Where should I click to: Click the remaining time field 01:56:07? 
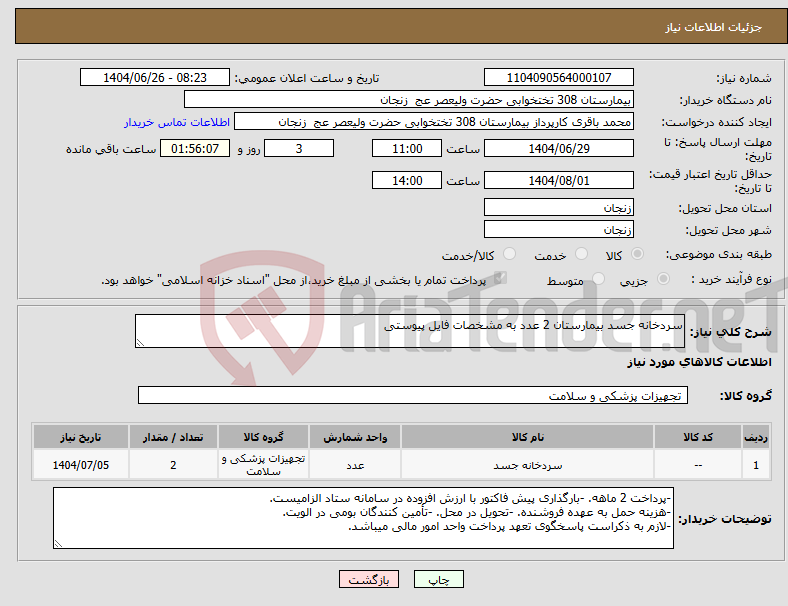coord(195,148)
